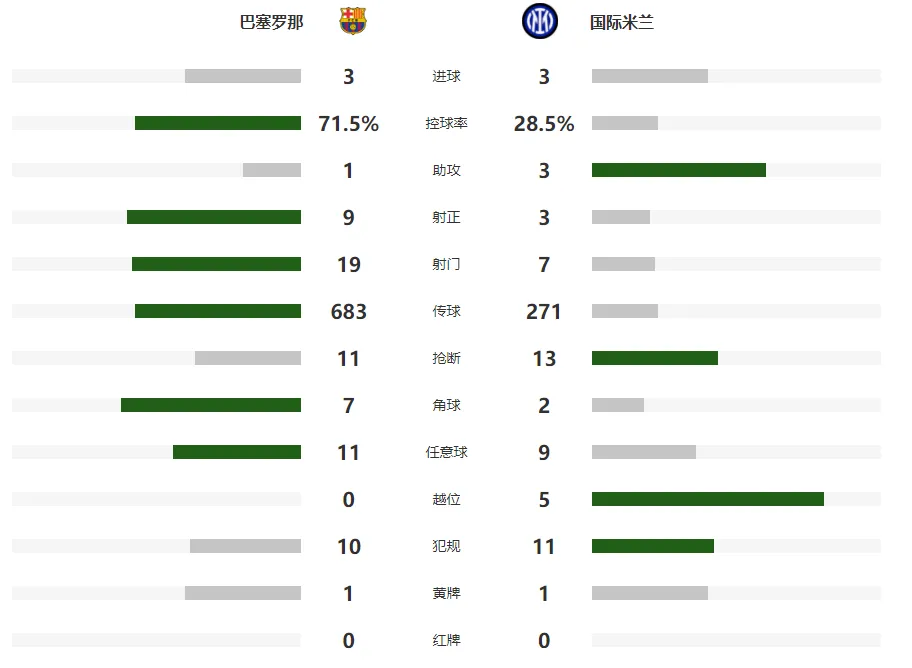
Task: Click Barcelona's green 控球率 possession bar
Action: point(218,123)
